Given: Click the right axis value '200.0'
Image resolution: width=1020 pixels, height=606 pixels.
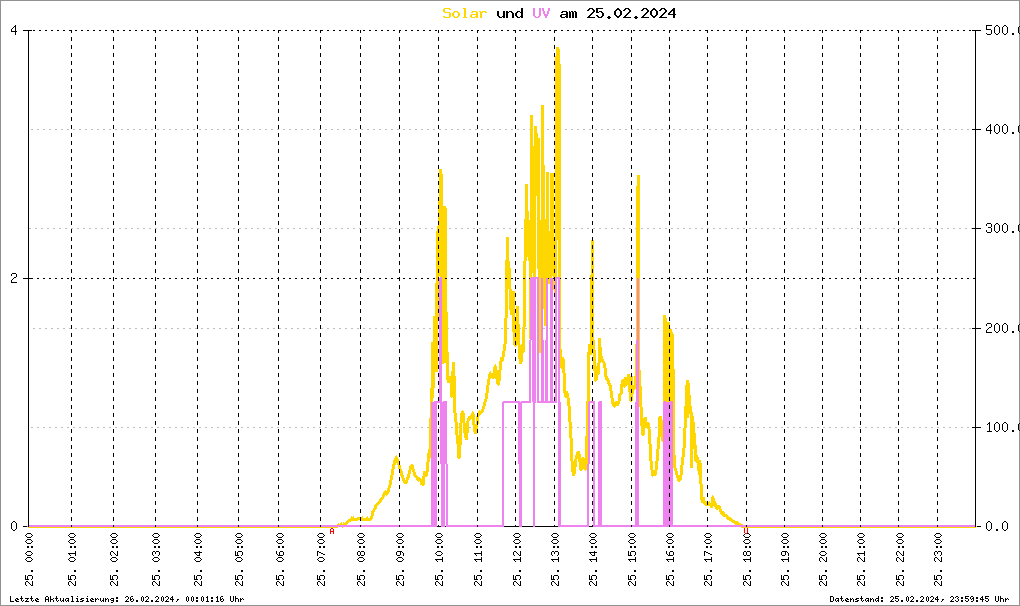Looking at the screenshot, I should (x=1002, y=328).
